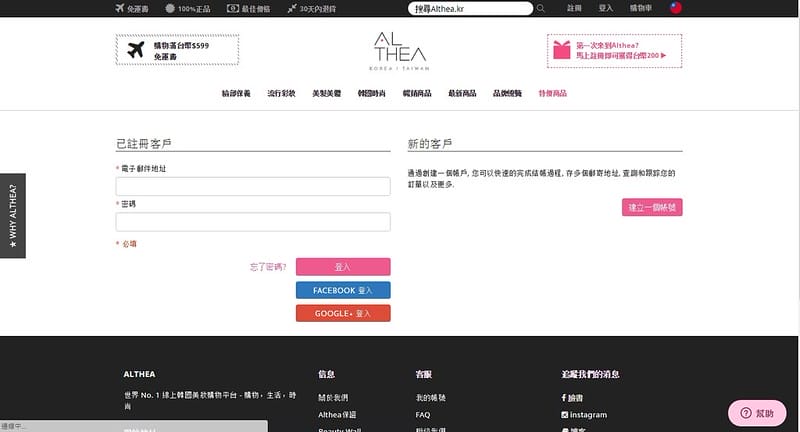
Task: Click the pink gift box icon
Action: point(562,50)
